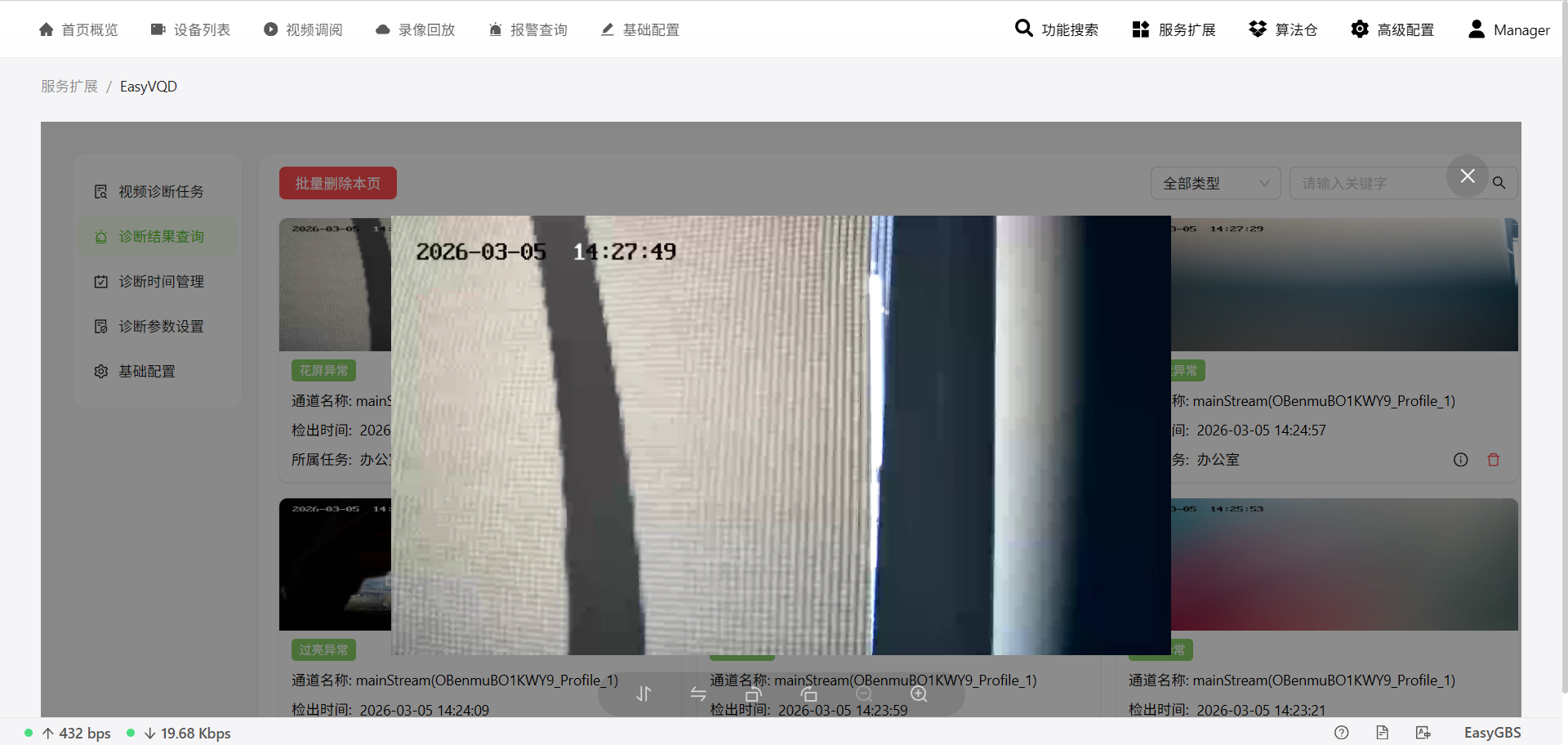Select 诊断结果查询 in the sidebar
This screenshot has height=745, width=1568.
(158, 236)
